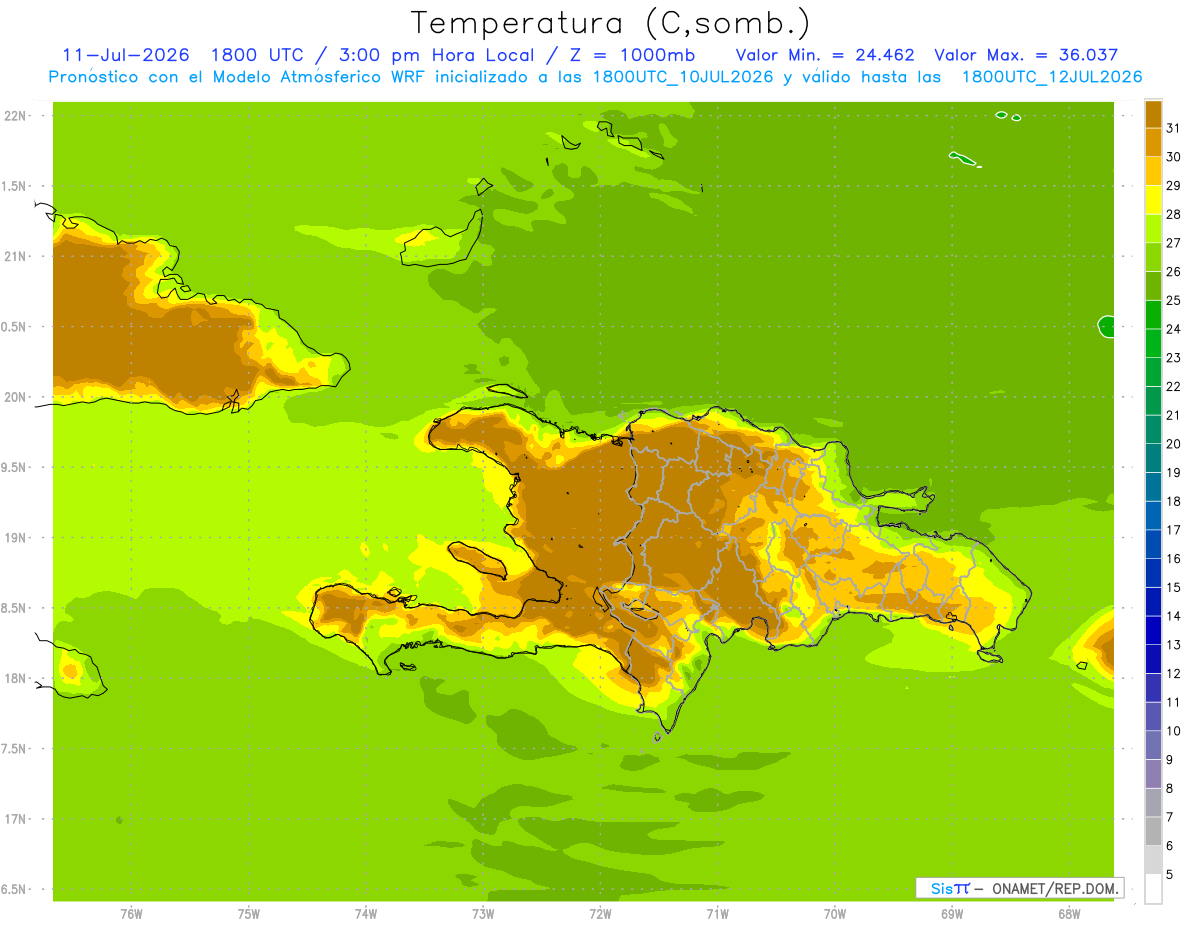Select the "11-Jul-2026" date text
1200x927 pixels.
click(126, 55)
